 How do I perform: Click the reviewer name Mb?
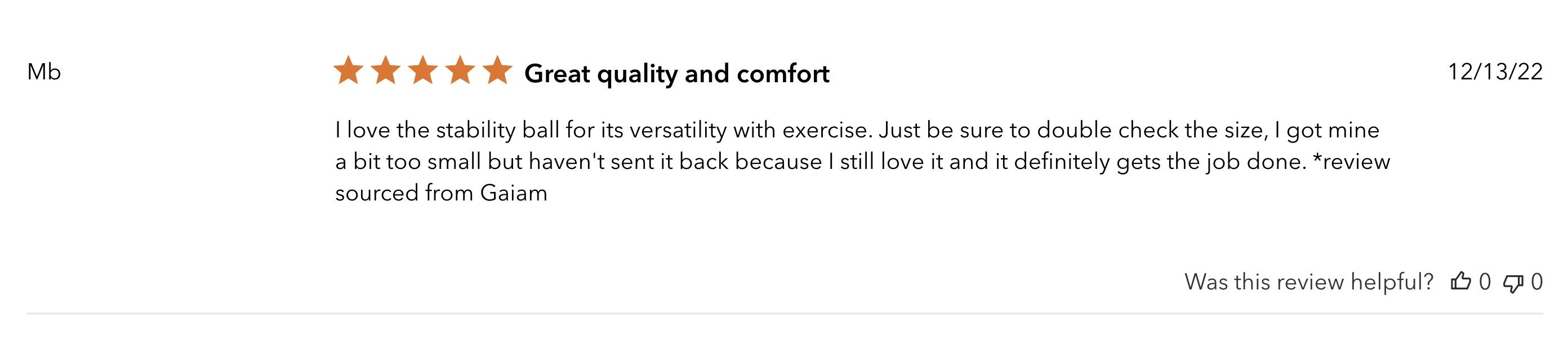coord(44,72)
